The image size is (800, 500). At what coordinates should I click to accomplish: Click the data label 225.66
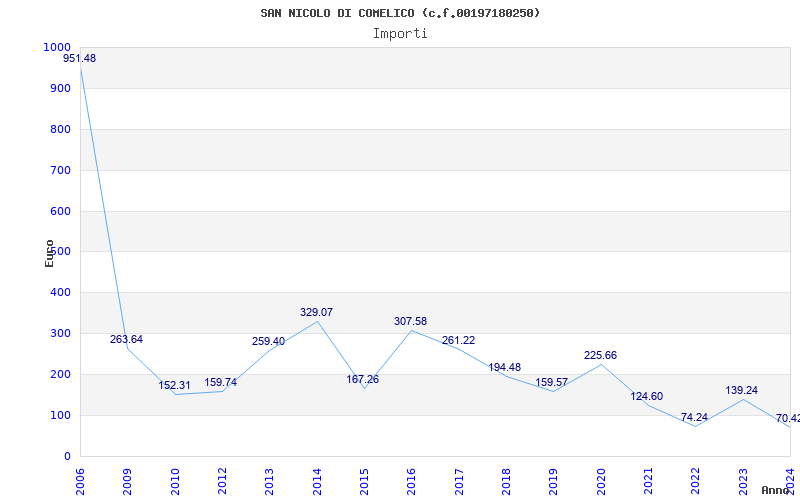pyautogui.click(x=601, y=355)
